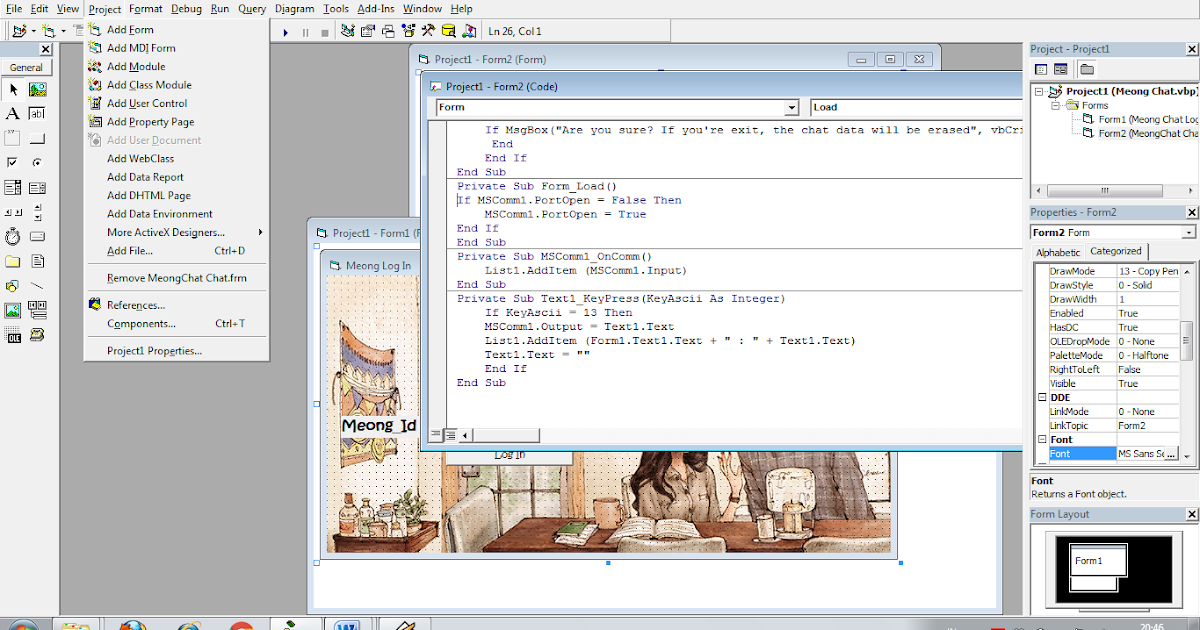The image size is (1200, 630).
Task: Select the Label control tool
Action: [x=13, y=114]
